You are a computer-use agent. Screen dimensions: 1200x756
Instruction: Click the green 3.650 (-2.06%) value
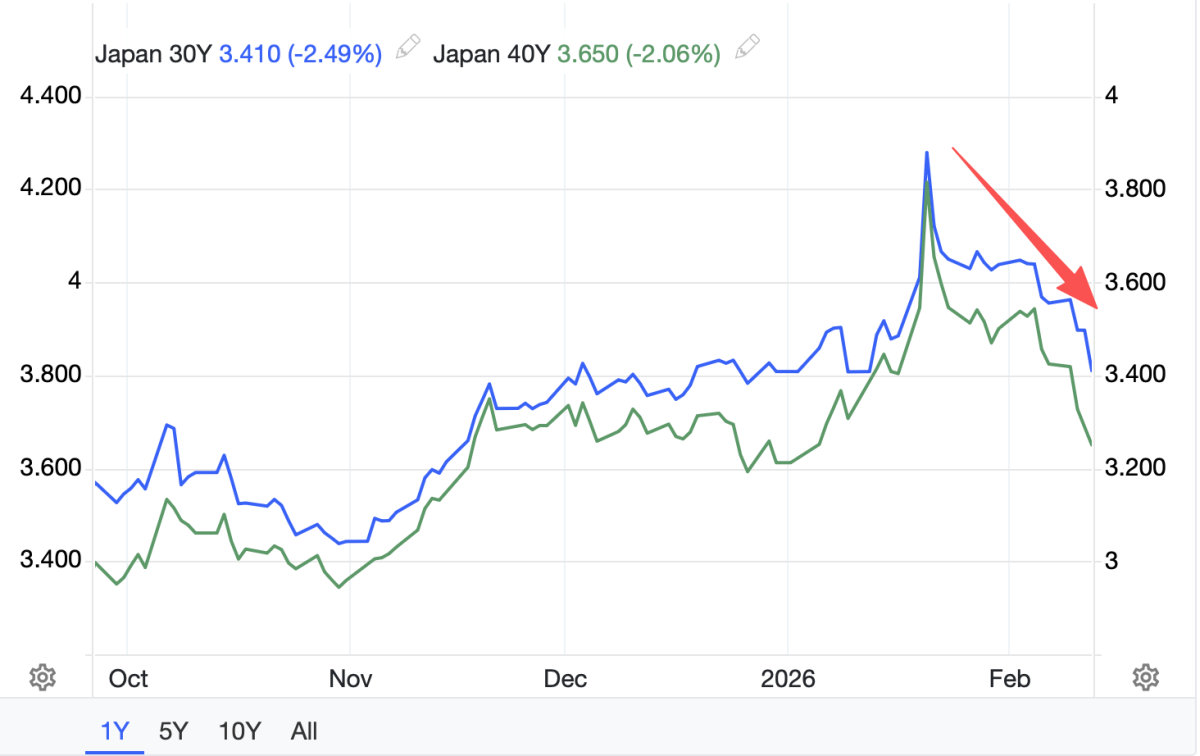(x=638, y=54)
